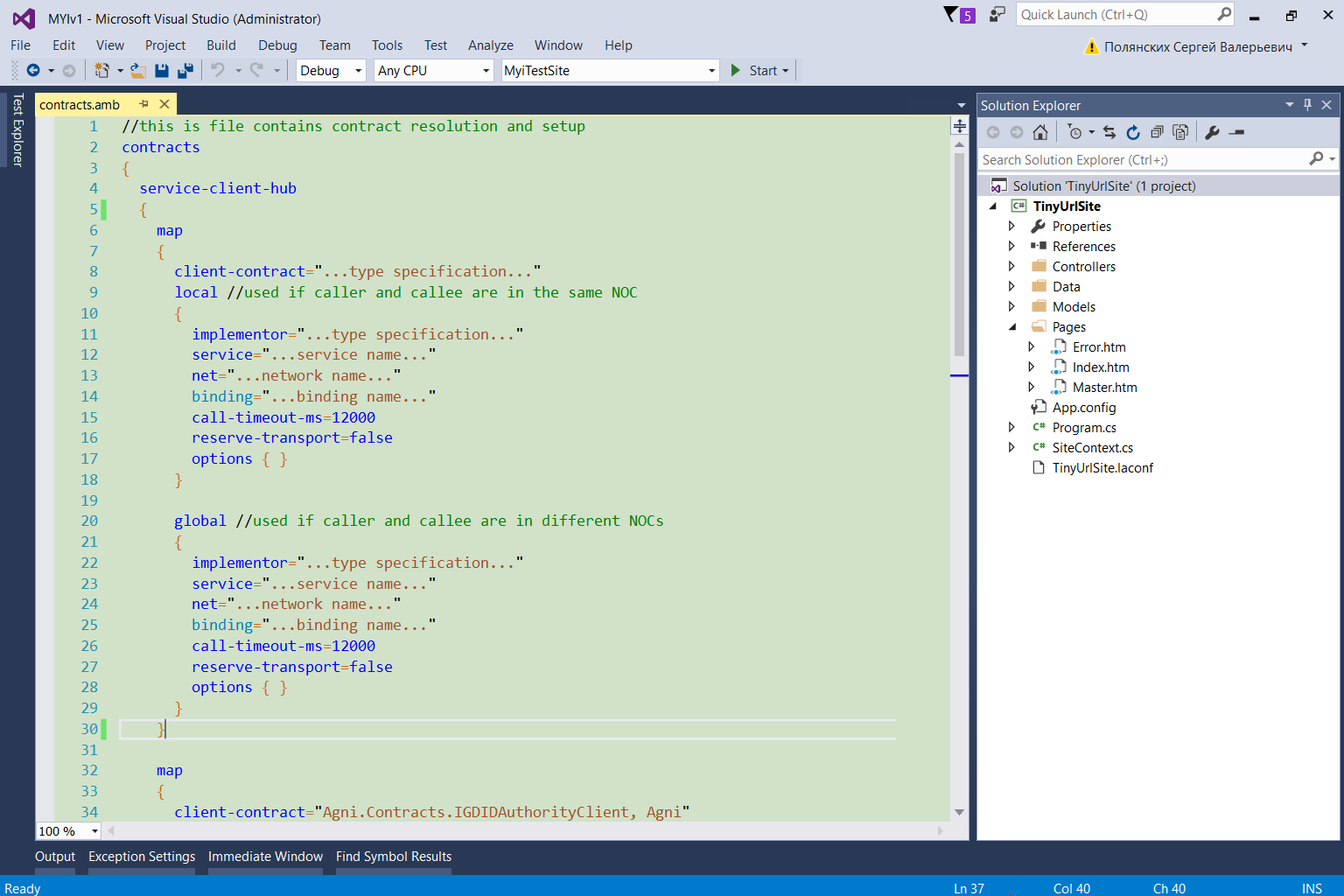Click the vertical scrollbar down arrow
The height and width of the screenshot is (896, 1344).
959,812
